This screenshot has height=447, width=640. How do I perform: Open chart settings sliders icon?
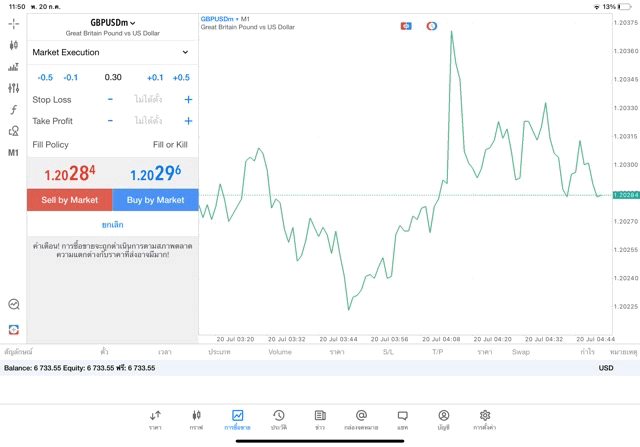pos(13,88)
